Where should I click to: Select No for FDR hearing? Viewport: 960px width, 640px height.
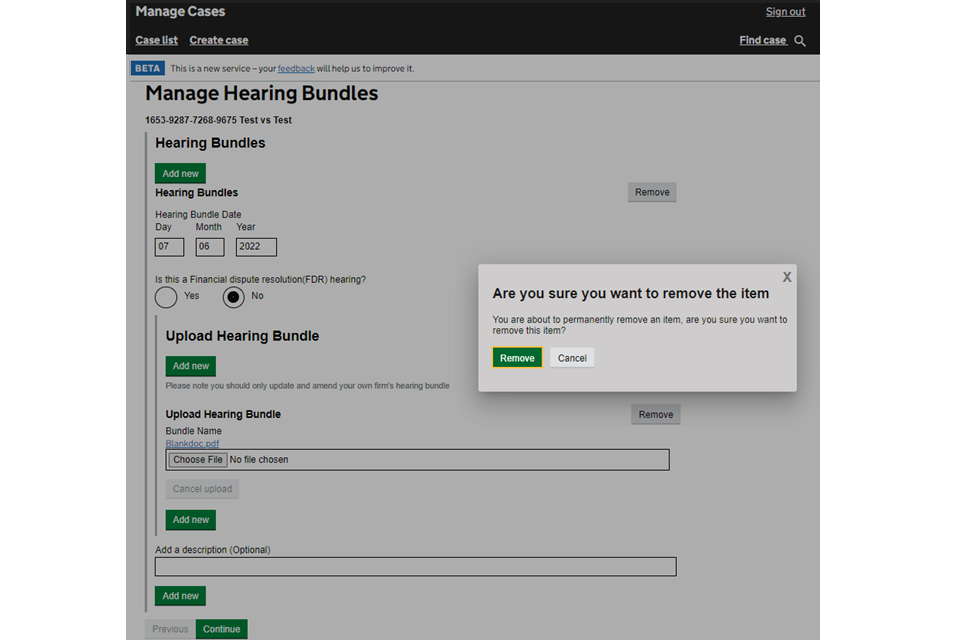point(233,297)
